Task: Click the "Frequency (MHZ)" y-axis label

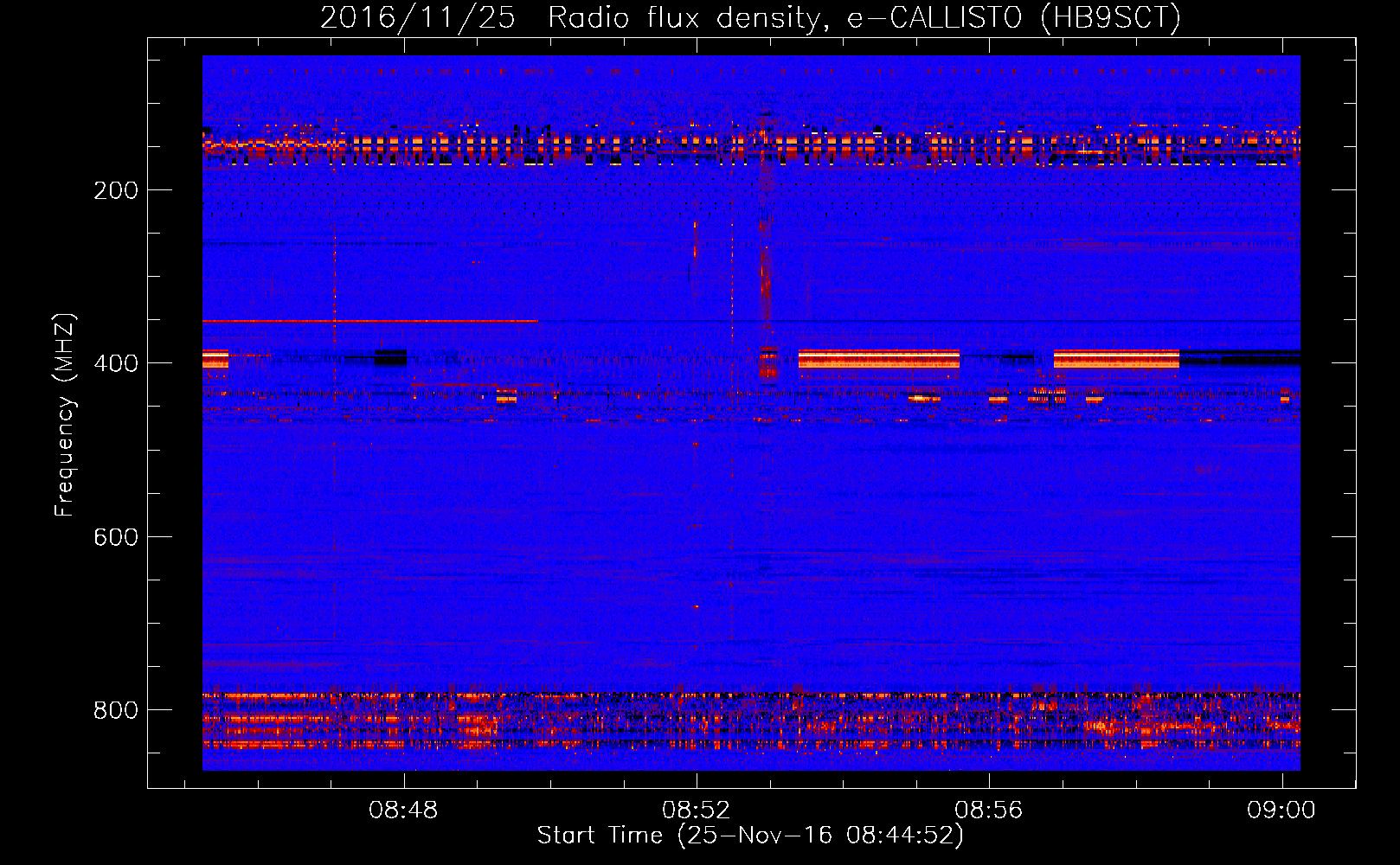Action: click(x=65, y=414)
